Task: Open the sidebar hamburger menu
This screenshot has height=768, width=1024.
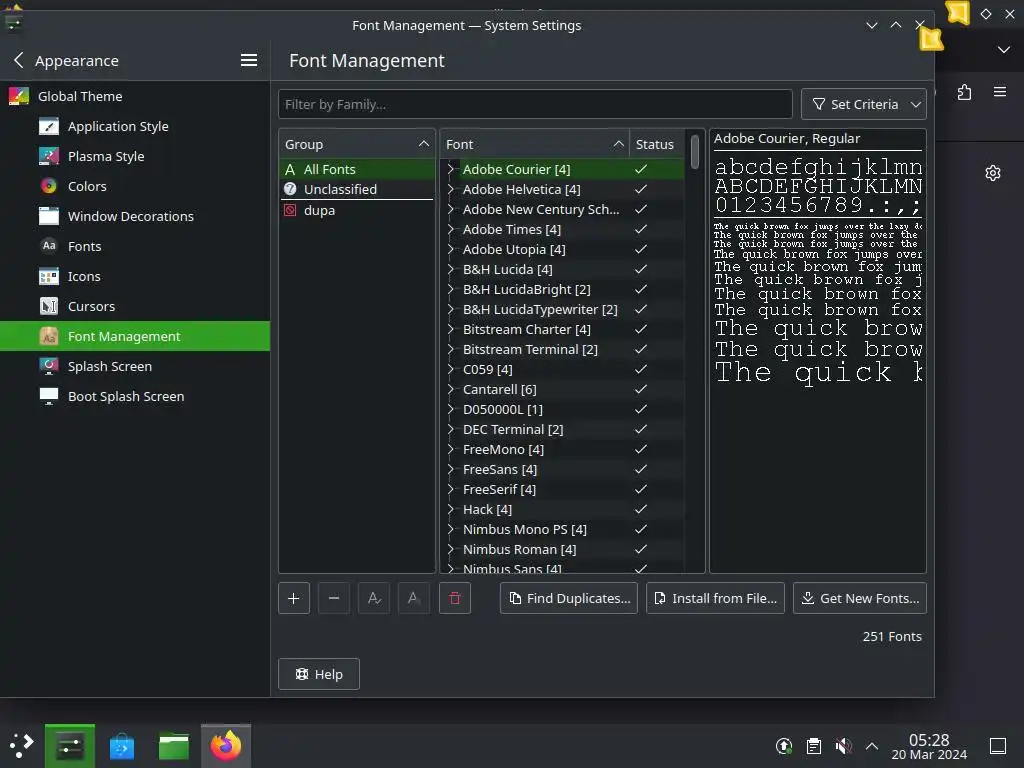Action: pos(249,61)
